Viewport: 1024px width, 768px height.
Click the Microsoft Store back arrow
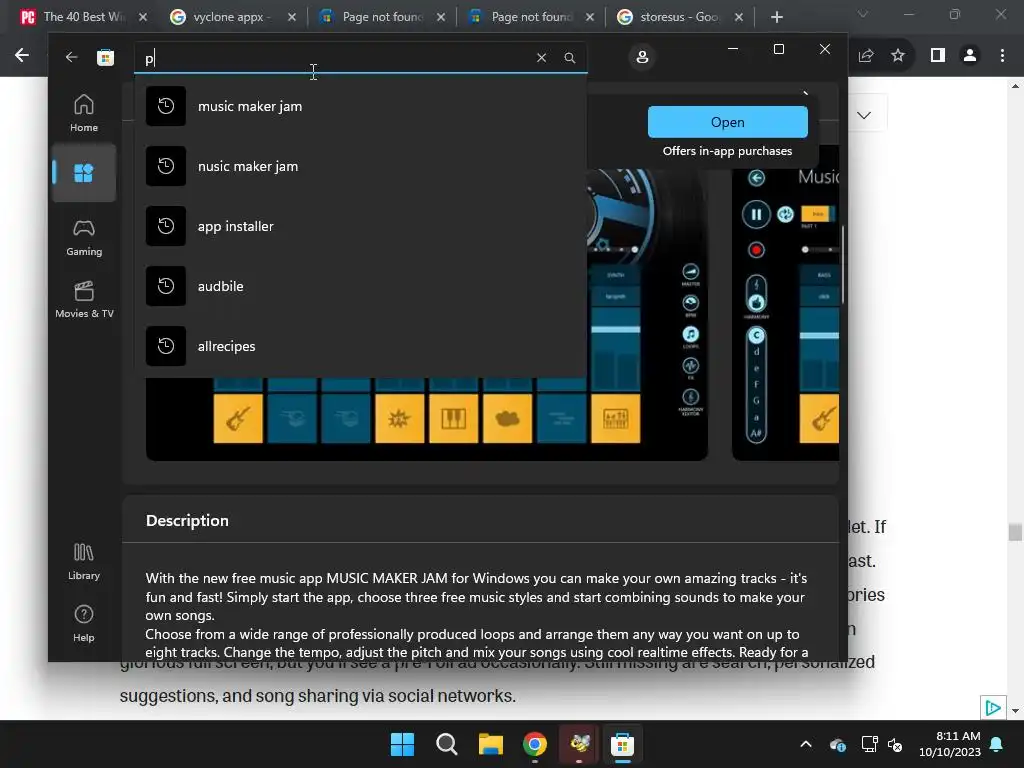71,57
